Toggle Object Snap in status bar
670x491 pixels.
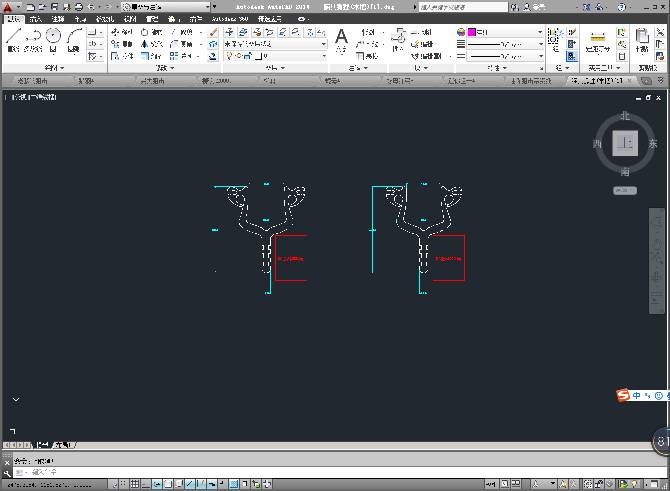[168, 484]
